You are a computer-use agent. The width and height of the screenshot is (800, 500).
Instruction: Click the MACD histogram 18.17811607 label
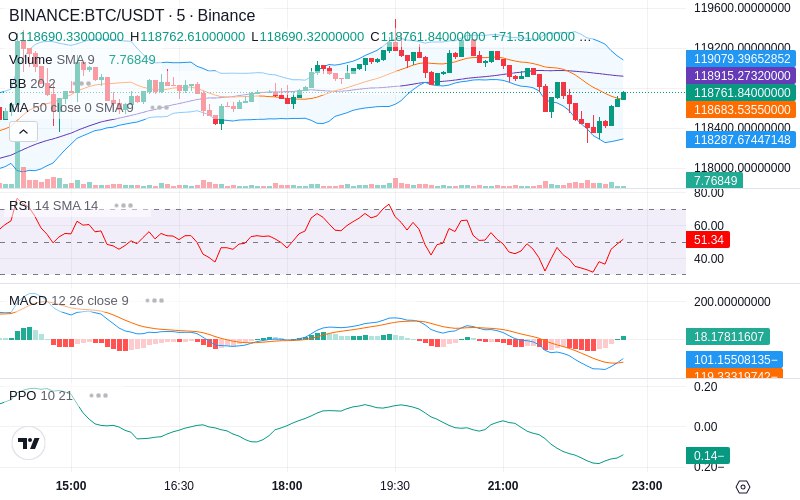tap(728, 336)
